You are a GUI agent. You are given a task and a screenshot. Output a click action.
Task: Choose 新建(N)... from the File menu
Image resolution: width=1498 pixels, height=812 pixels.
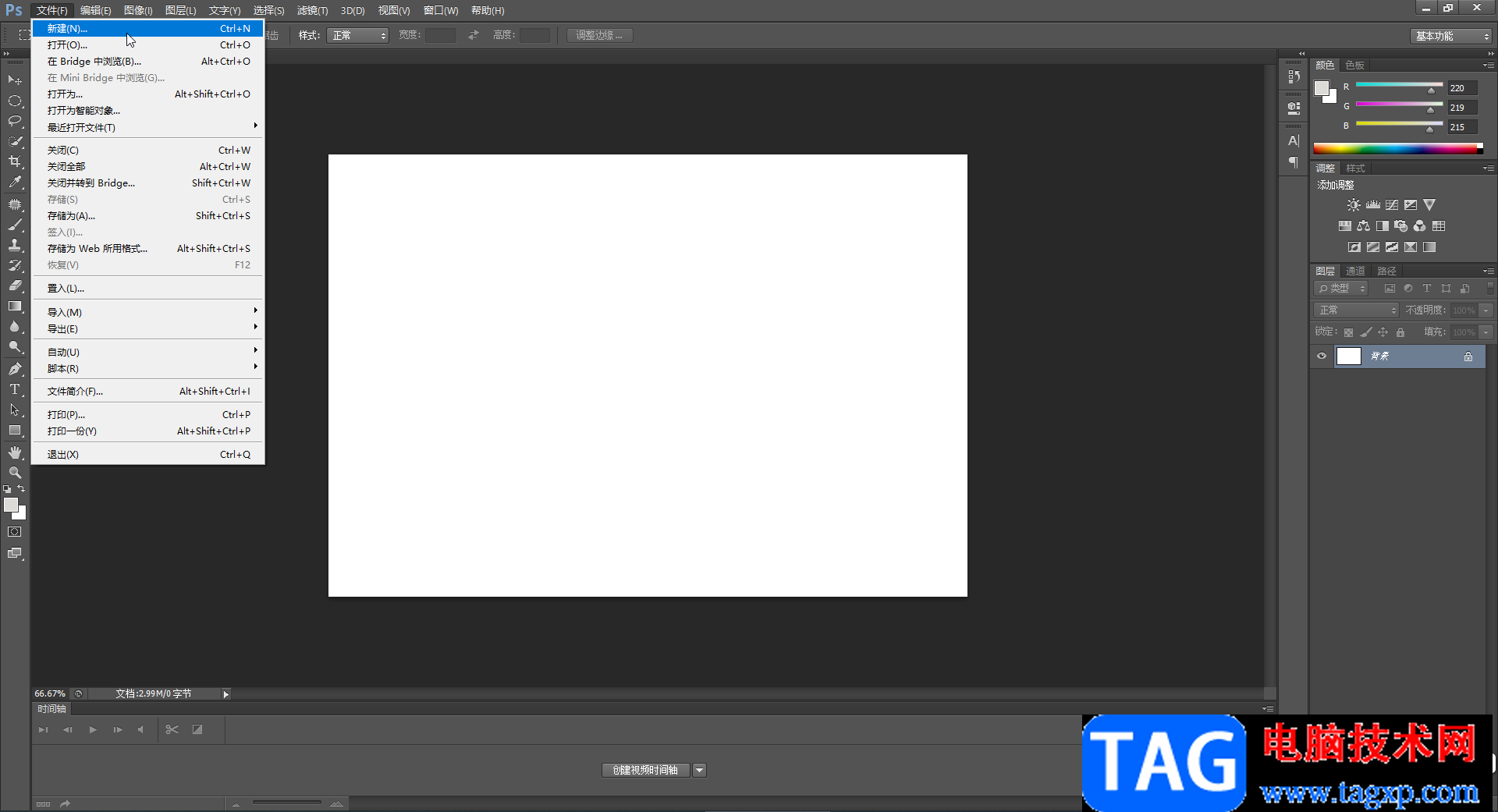coord(148,29)
